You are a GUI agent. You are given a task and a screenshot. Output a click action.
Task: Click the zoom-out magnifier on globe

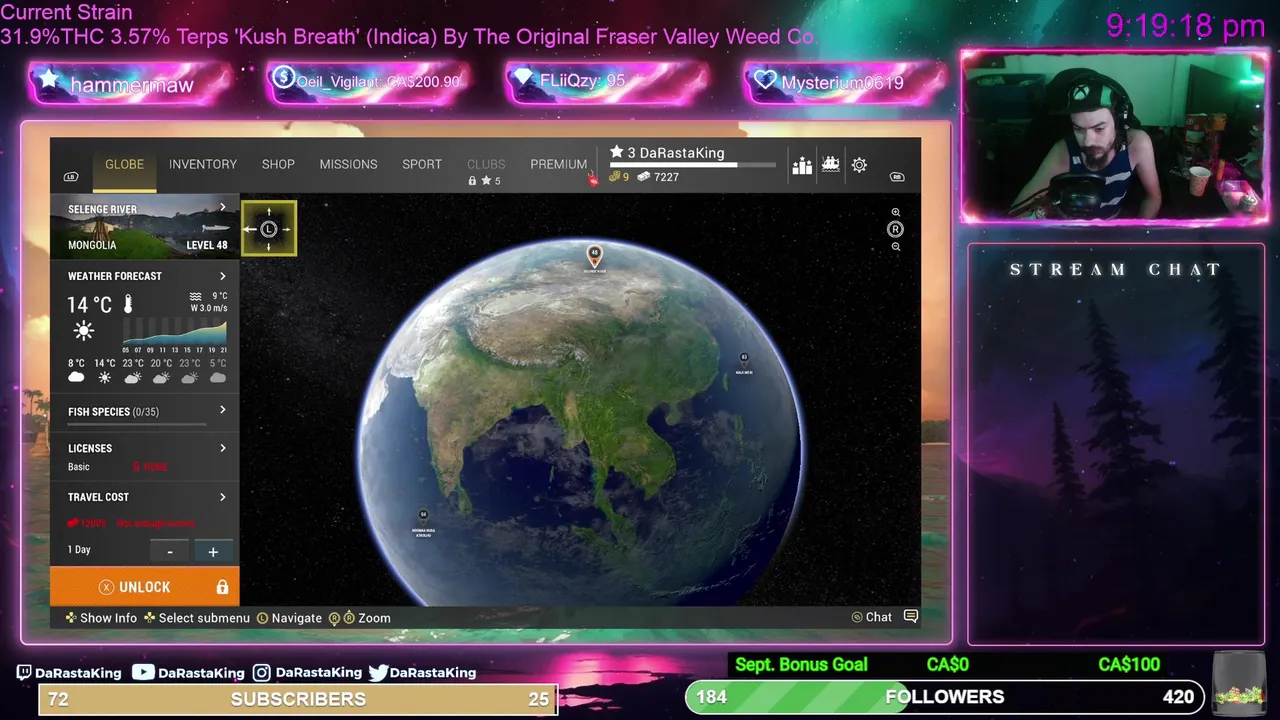click(896, 246)
